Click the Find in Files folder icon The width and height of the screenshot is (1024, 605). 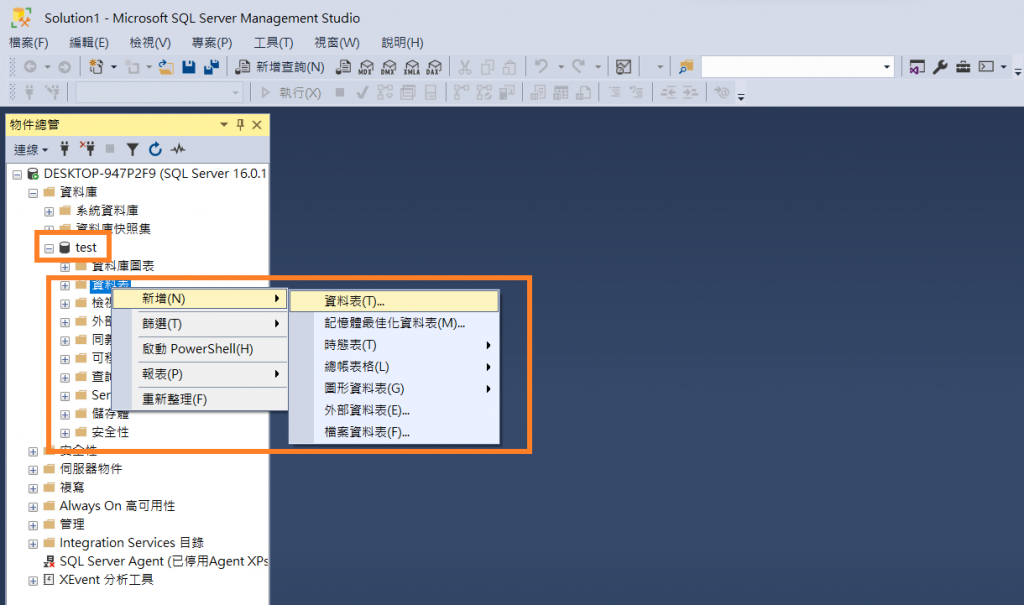[686, 67]
